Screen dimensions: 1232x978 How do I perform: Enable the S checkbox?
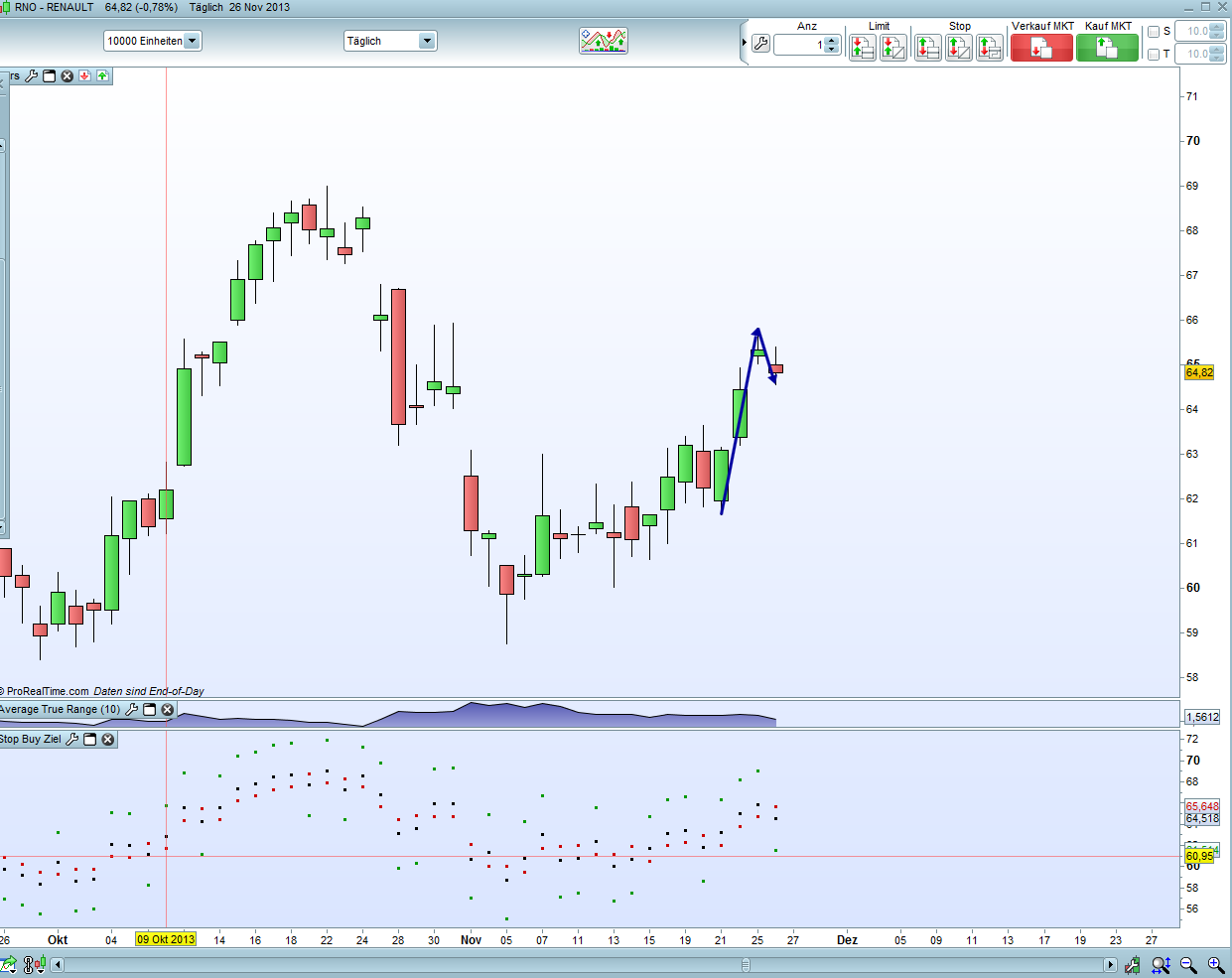pos(1154,32)
